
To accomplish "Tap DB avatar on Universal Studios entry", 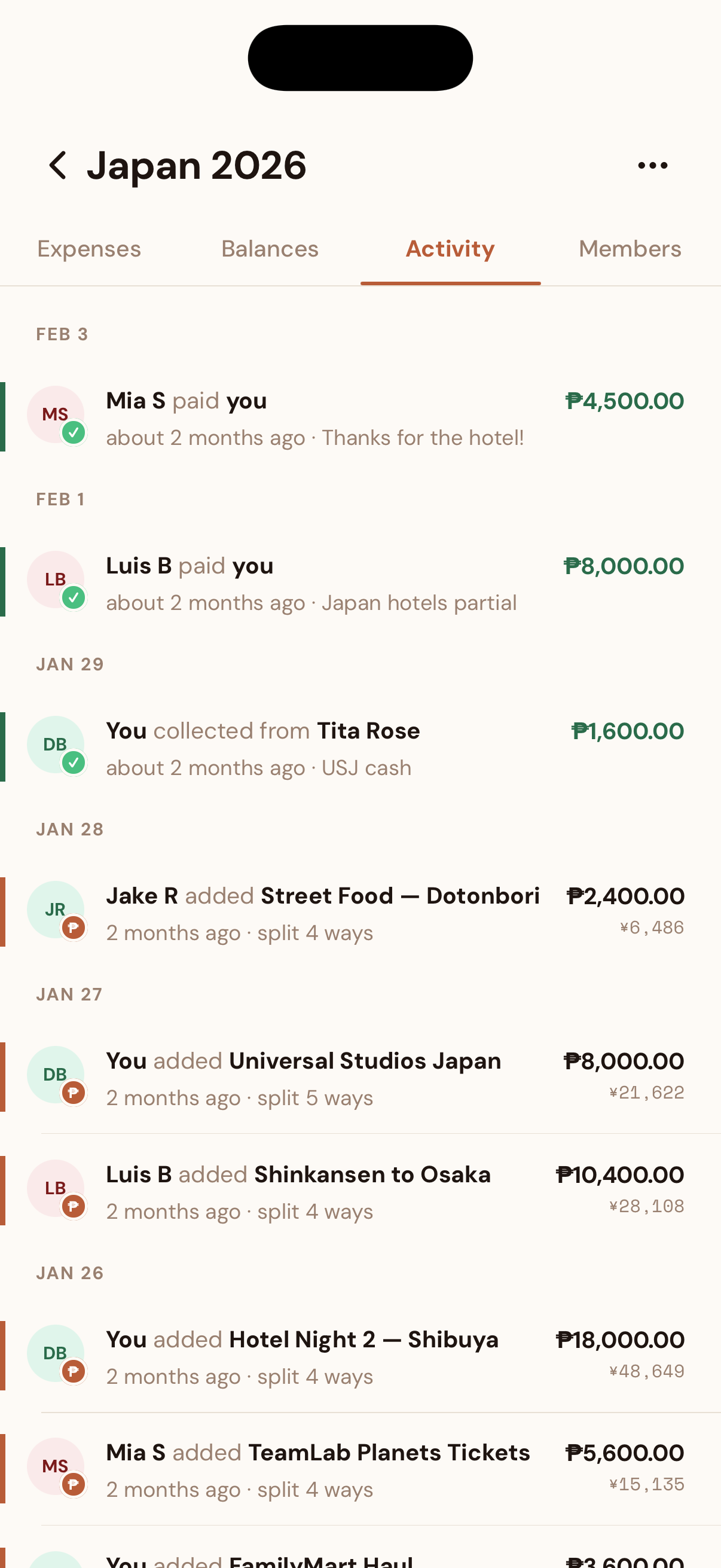I will click(56, 1075).
